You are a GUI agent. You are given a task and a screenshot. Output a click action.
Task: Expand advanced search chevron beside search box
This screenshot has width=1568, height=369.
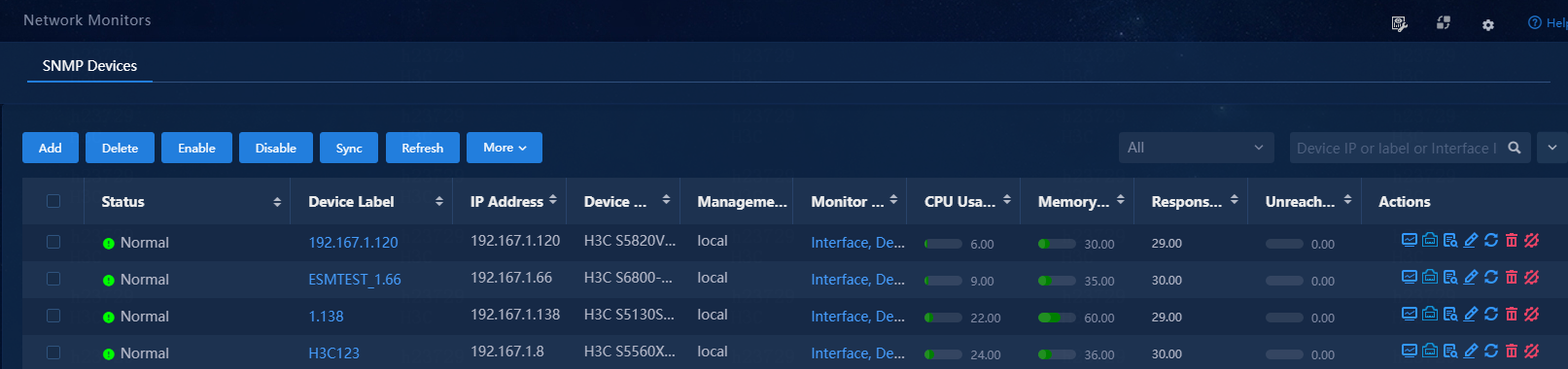tap(1551, 148)
